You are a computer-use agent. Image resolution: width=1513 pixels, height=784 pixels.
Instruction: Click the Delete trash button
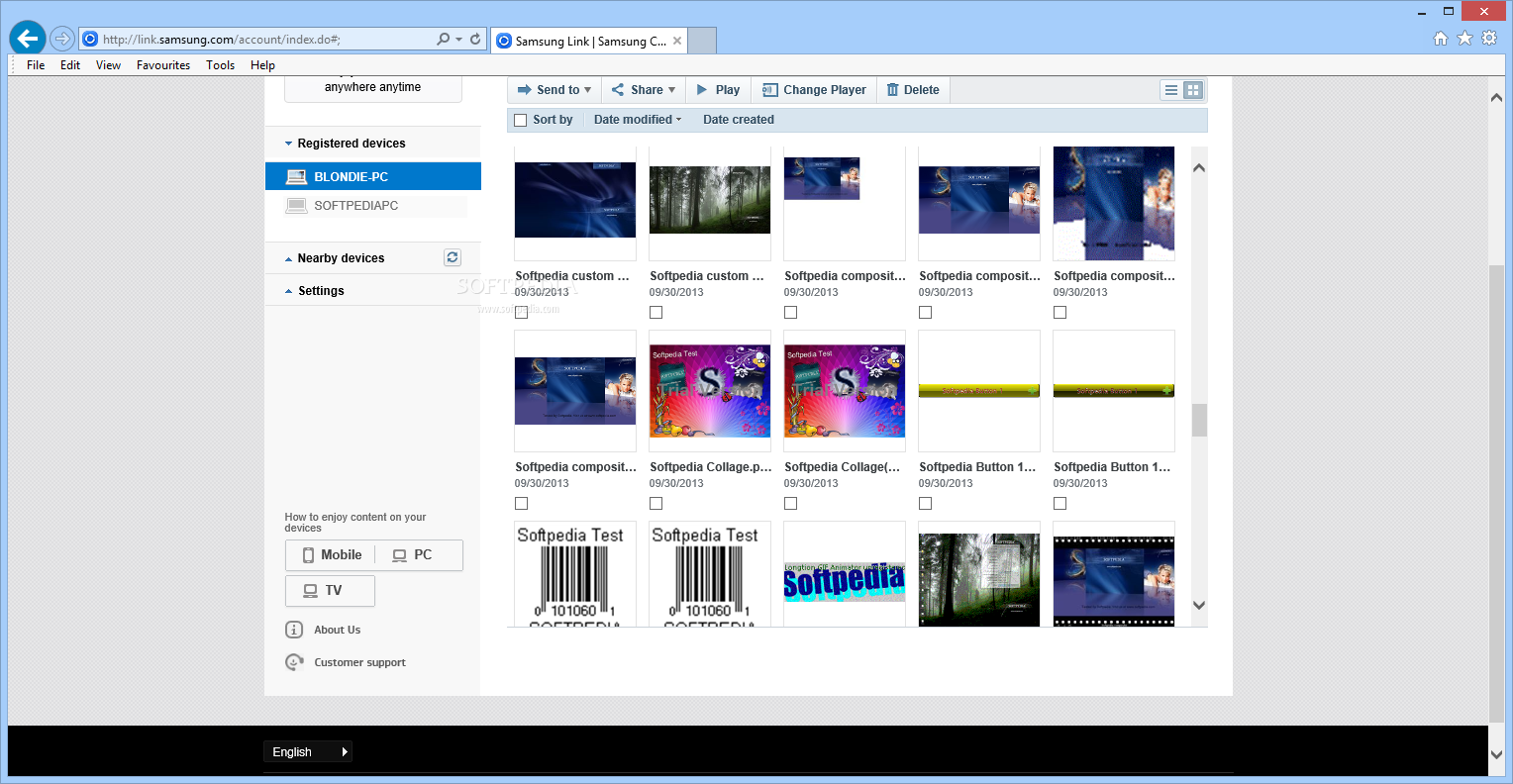click(x=913, y=90)
